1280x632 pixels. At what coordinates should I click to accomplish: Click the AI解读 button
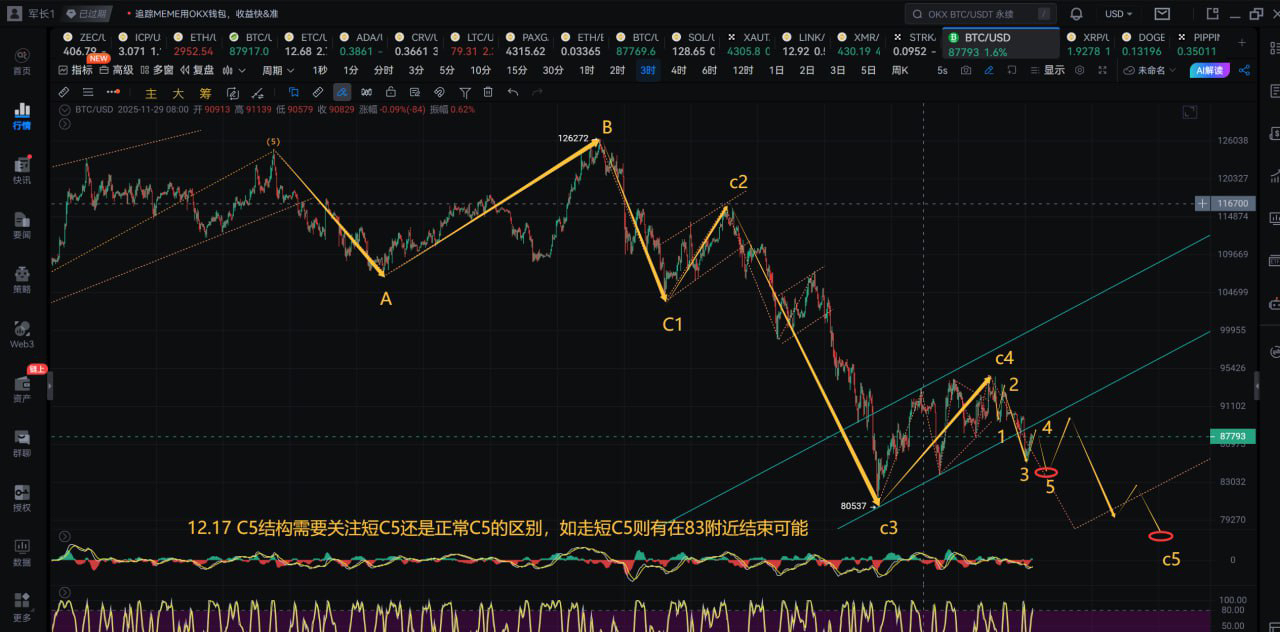(1211, 71)
